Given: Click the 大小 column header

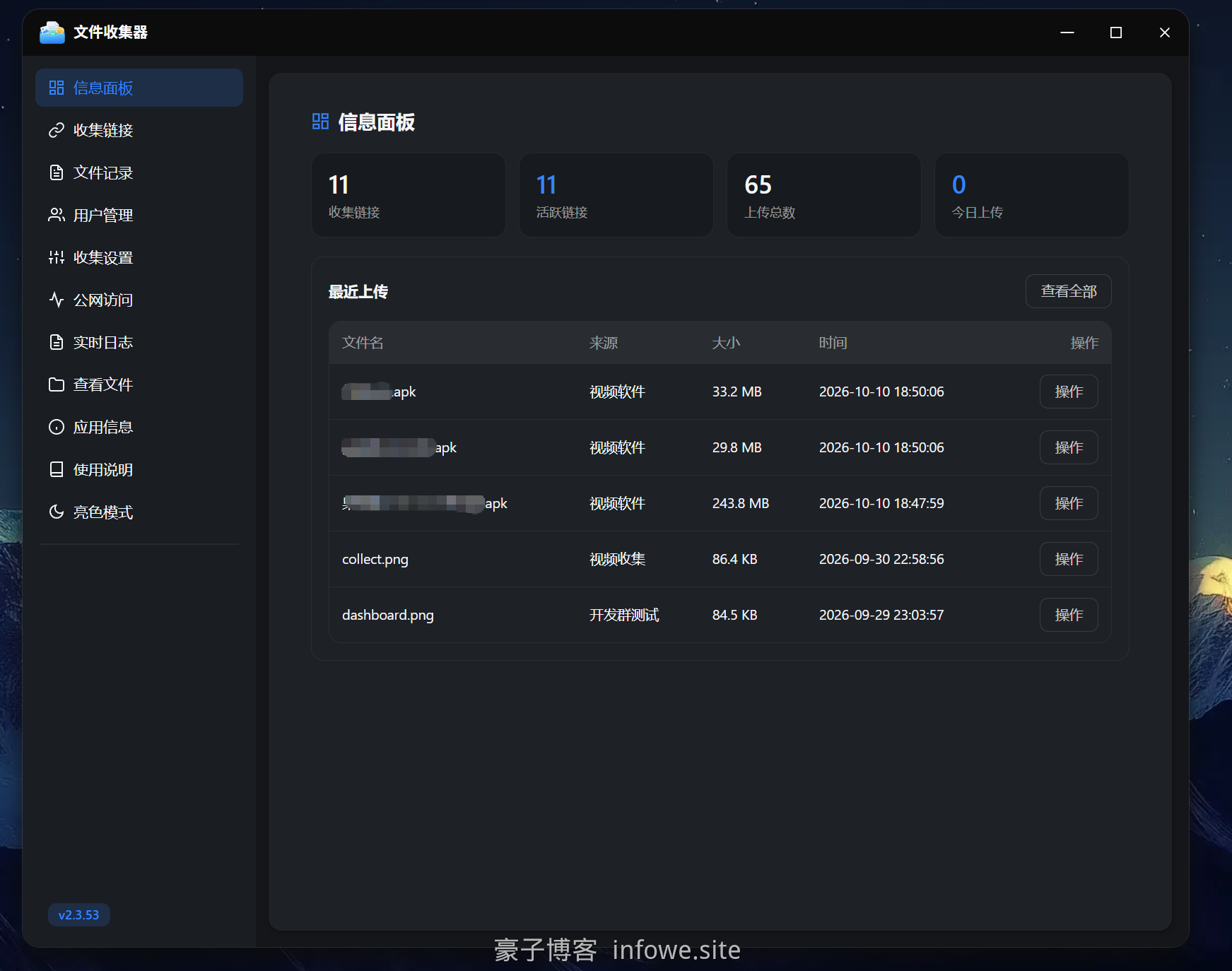Looking at the screenshot, I should click(726, 343).
